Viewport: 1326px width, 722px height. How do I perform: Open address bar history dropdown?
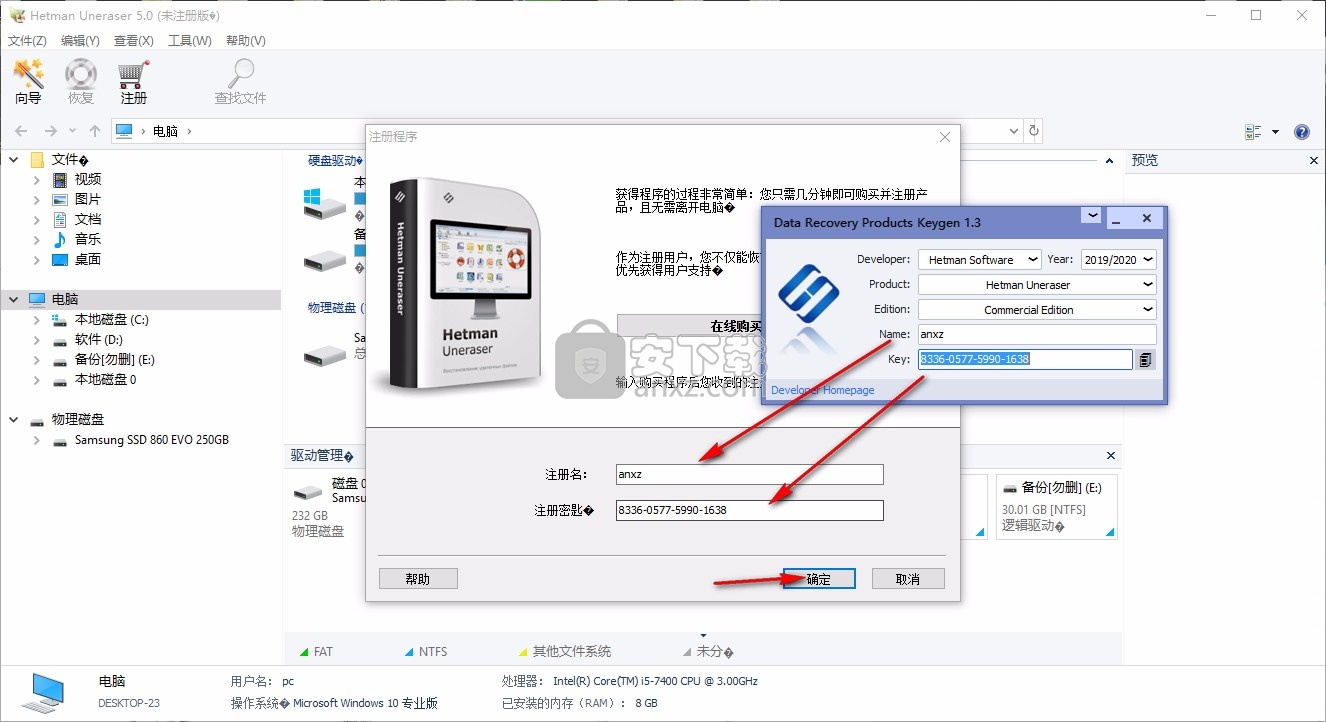click(x=1014, y=131)
